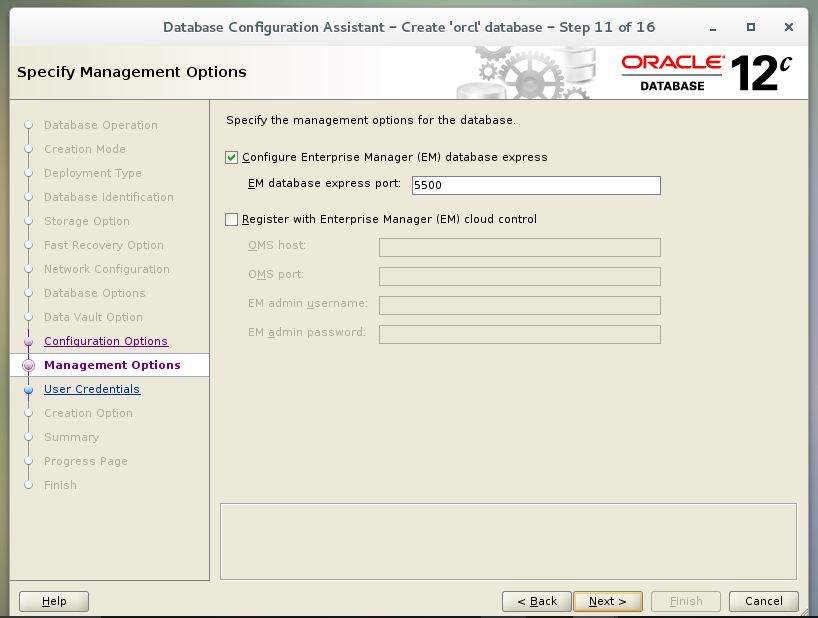
Task: Click the Creation Mode step label
Action: coord(85,149)
